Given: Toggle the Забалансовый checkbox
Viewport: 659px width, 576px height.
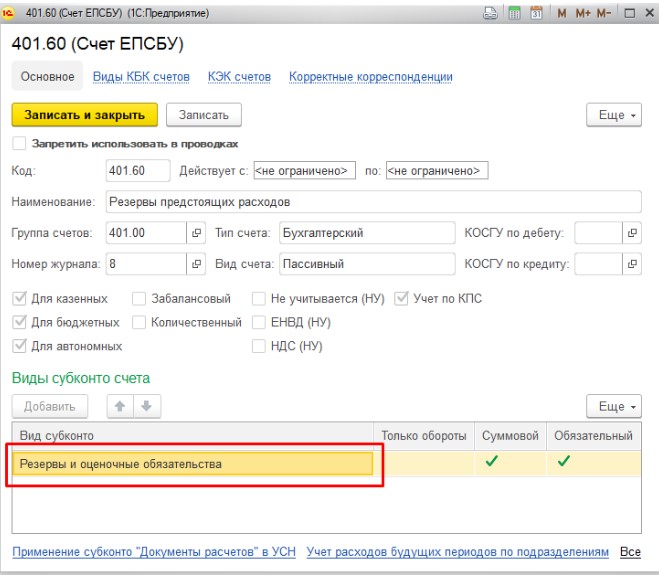Looking at the screenshot, I should (x=139, y=298).
